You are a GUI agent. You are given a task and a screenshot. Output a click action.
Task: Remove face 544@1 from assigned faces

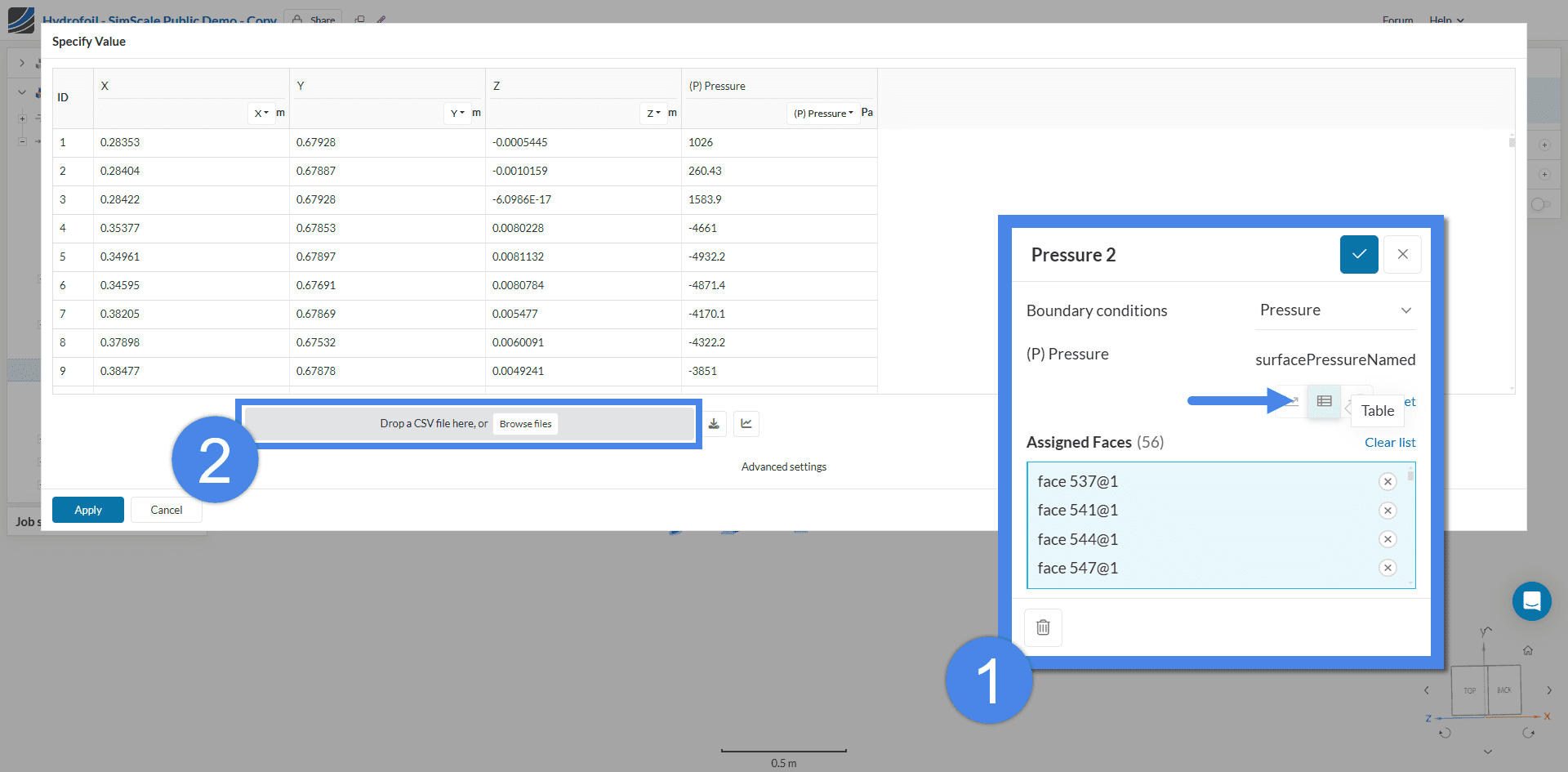(x=1387, y=539)
